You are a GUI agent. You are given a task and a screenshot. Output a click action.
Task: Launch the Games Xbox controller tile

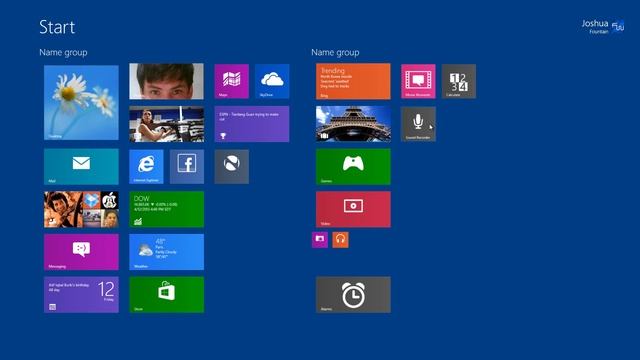click(353, 167)
